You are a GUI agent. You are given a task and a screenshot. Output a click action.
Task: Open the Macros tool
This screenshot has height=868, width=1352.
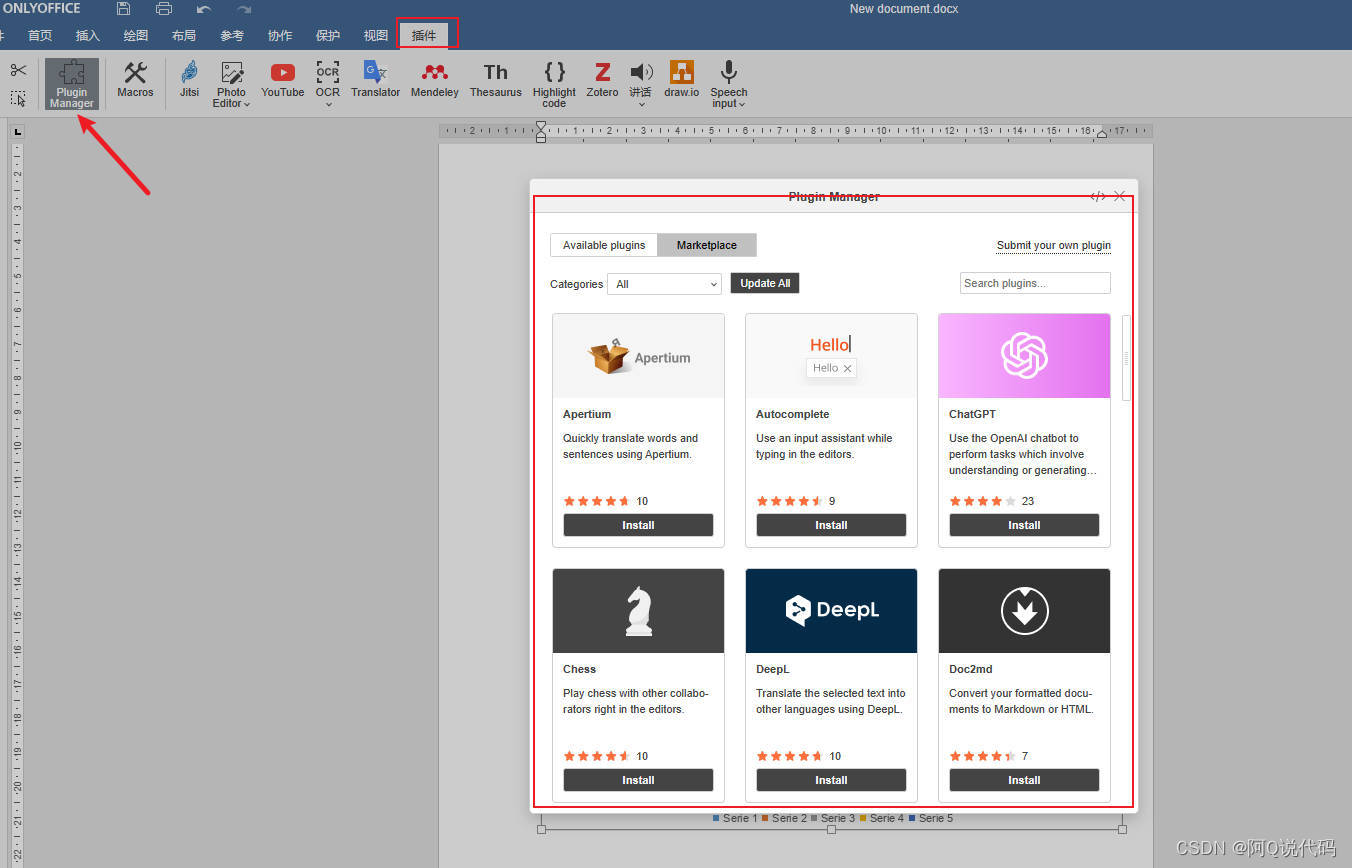[135, 80]
